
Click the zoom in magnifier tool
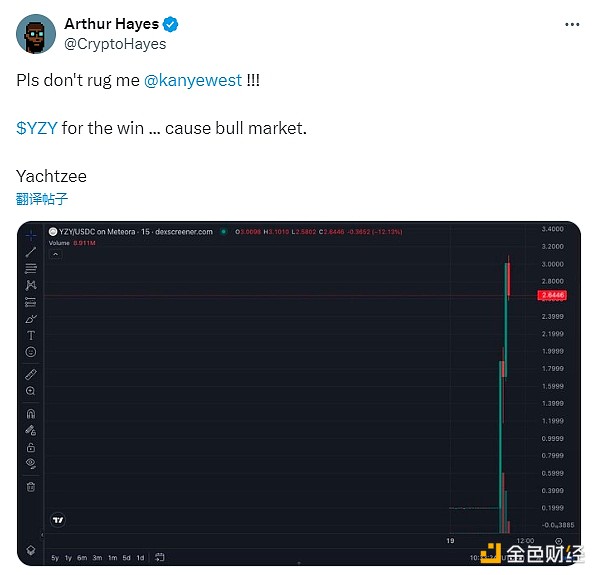click(31, 391)
